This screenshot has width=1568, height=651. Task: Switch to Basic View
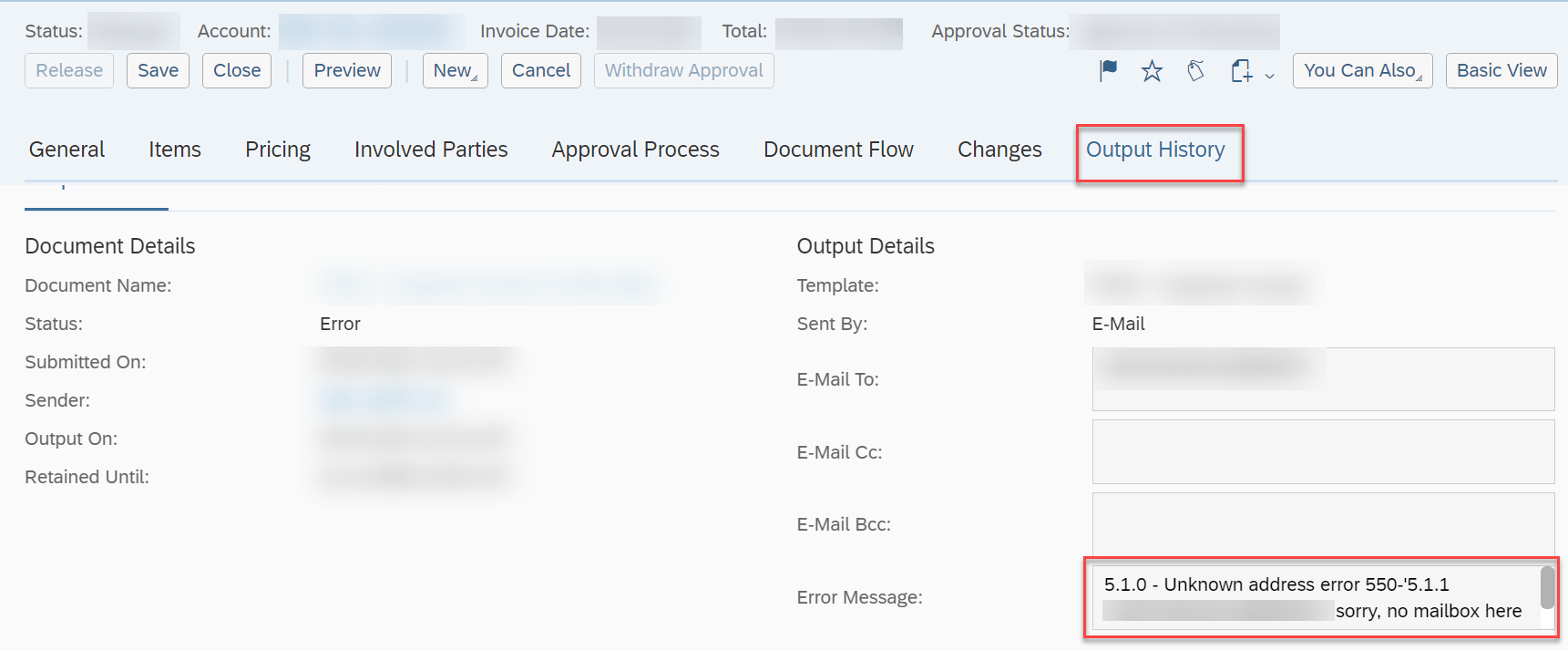[x=1501, y=70]
